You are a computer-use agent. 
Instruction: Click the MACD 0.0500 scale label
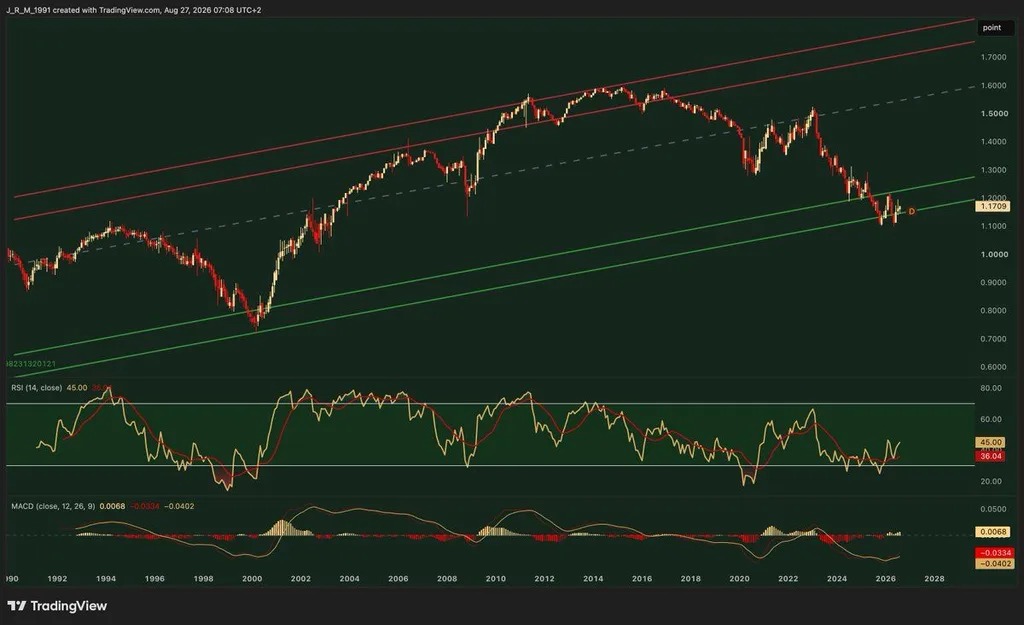[x=993, y=509]
